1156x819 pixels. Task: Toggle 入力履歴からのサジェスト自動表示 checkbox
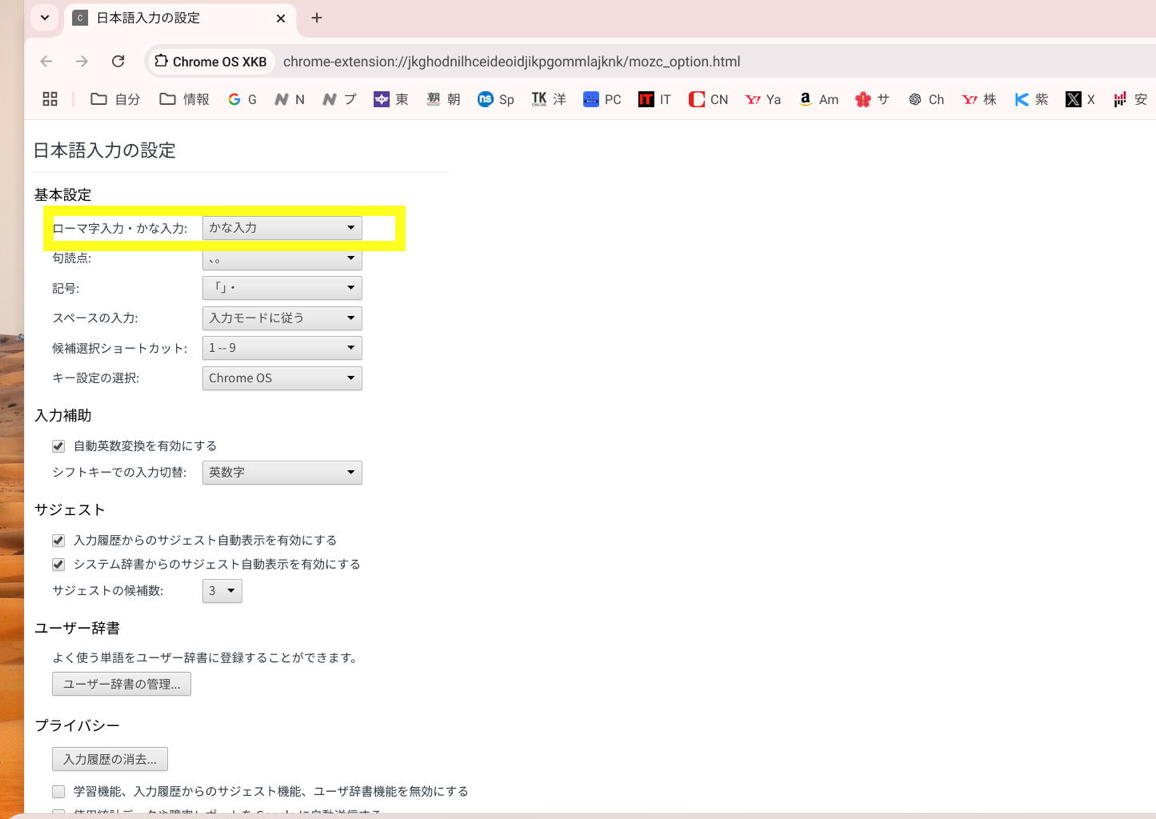58,540
